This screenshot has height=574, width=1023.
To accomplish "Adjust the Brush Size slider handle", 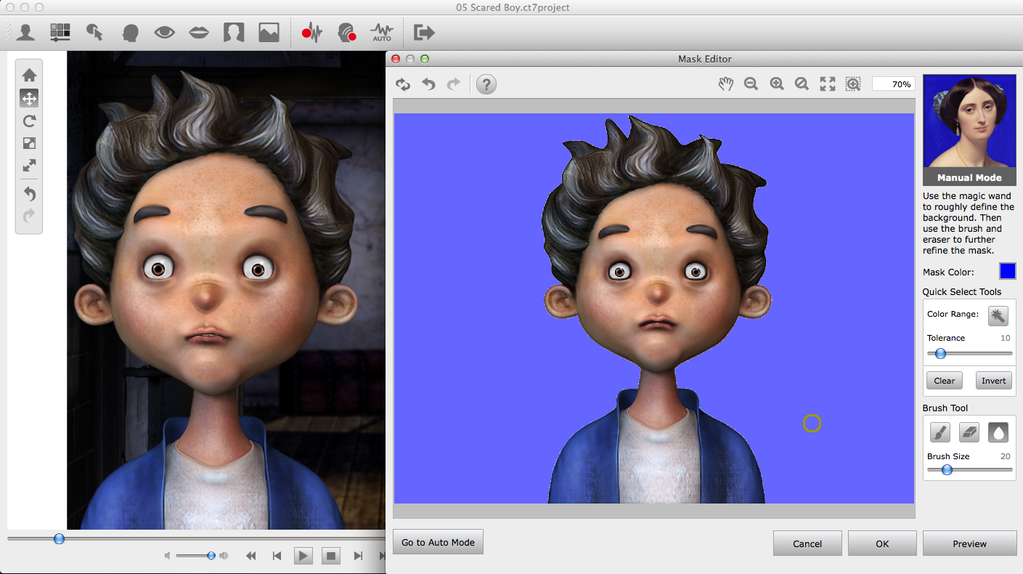I will click(x=947, y=470).
